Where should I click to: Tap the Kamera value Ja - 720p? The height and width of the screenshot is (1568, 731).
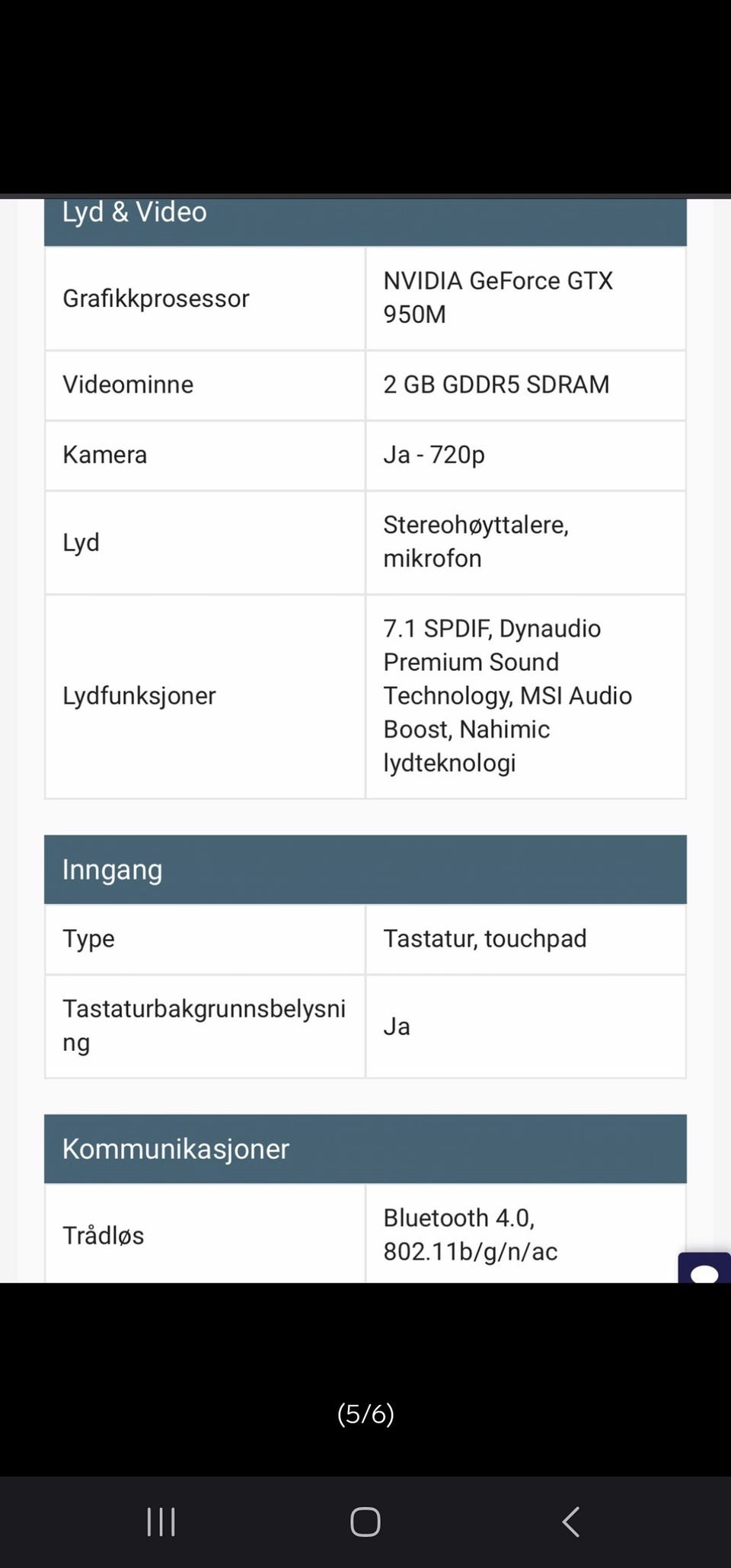(x=434, y=455)
